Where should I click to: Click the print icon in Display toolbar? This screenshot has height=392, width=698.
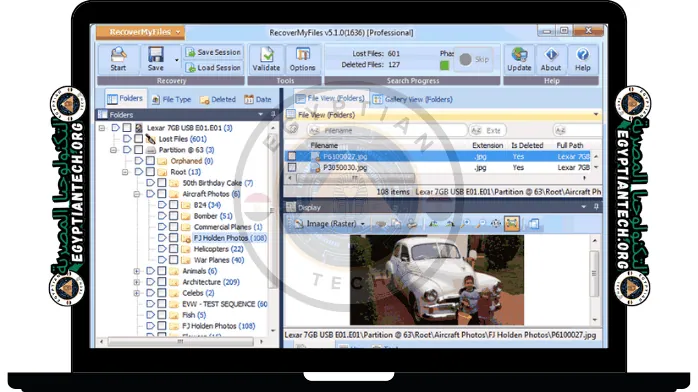coord(412,224)
